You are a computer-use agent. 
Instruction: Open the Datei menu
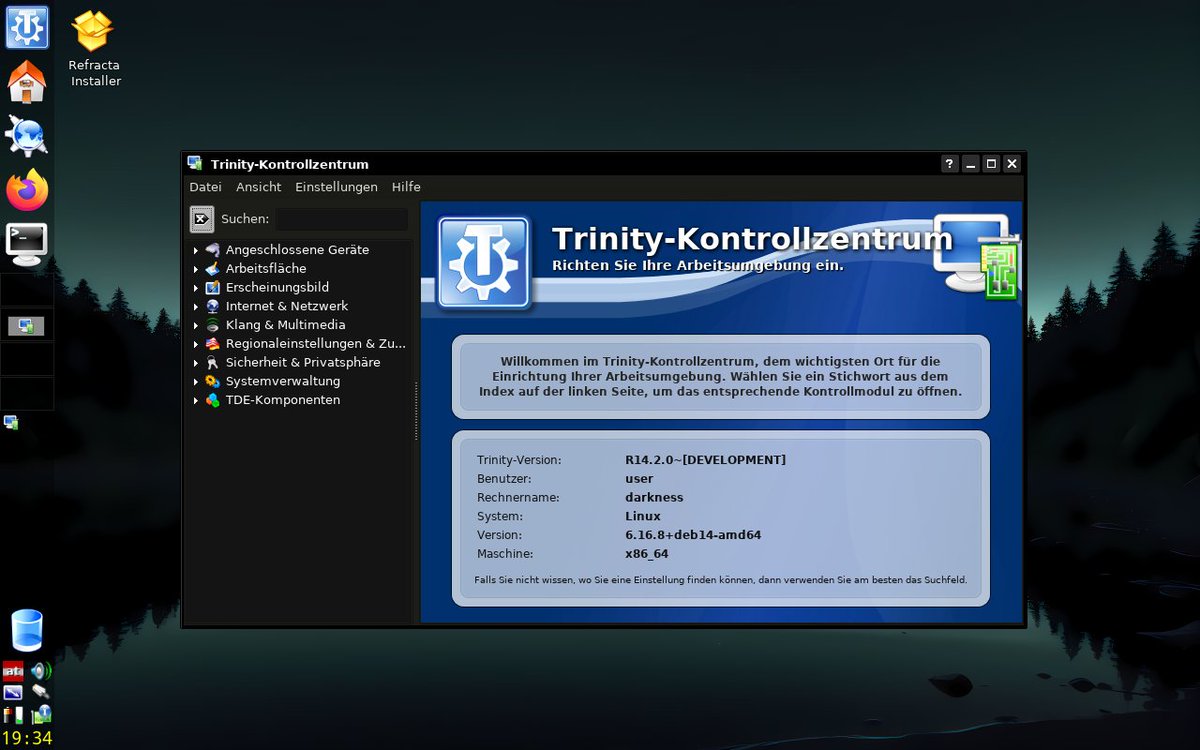point(205,187)
